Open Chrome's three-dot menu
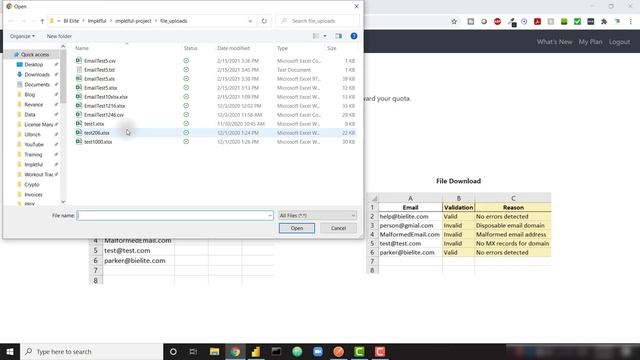Screen dimensions: 640x360 tap(631, 21)
